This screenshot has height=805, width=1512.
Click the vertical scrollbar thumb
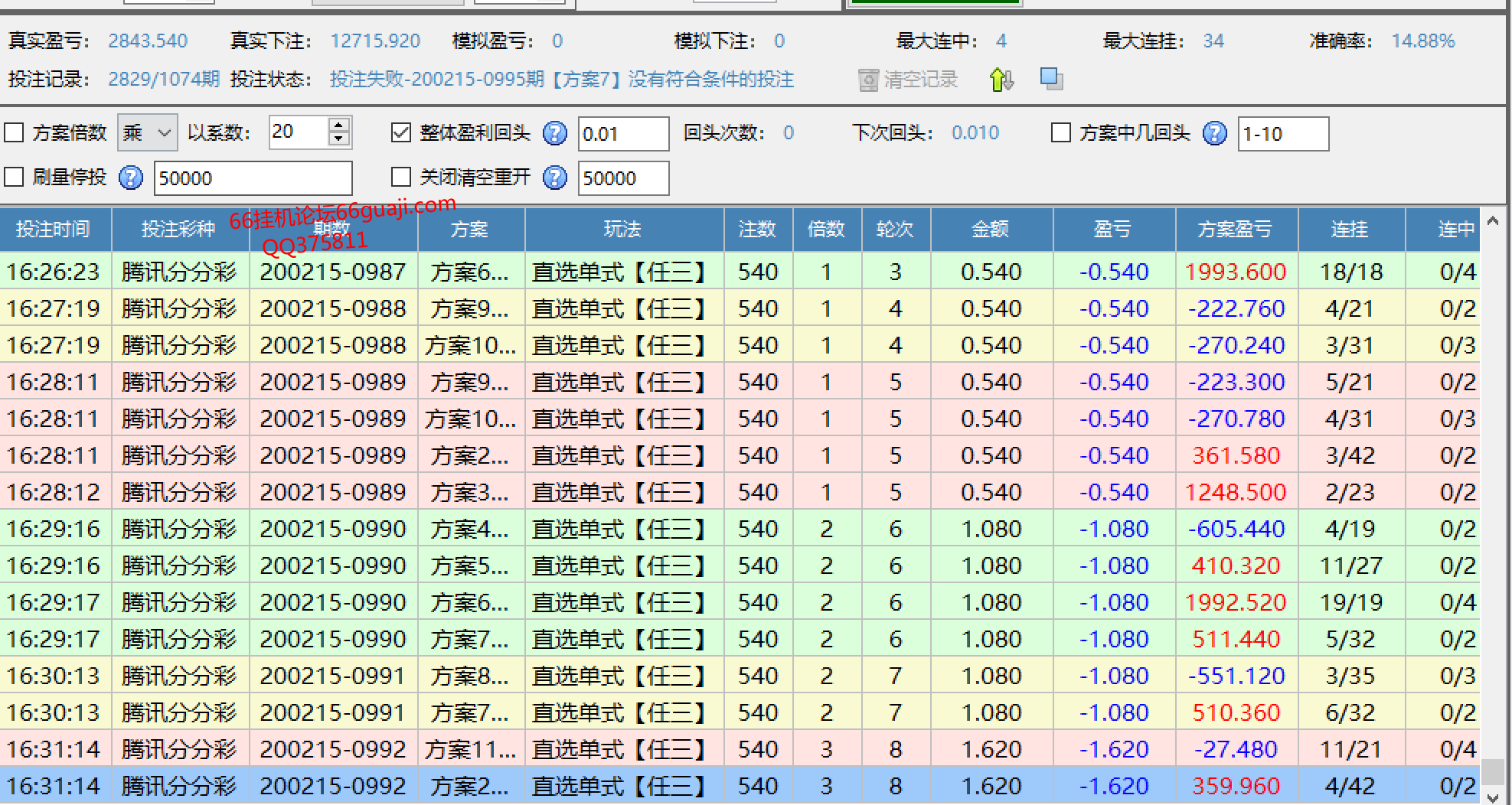(x=1492, y=771)
